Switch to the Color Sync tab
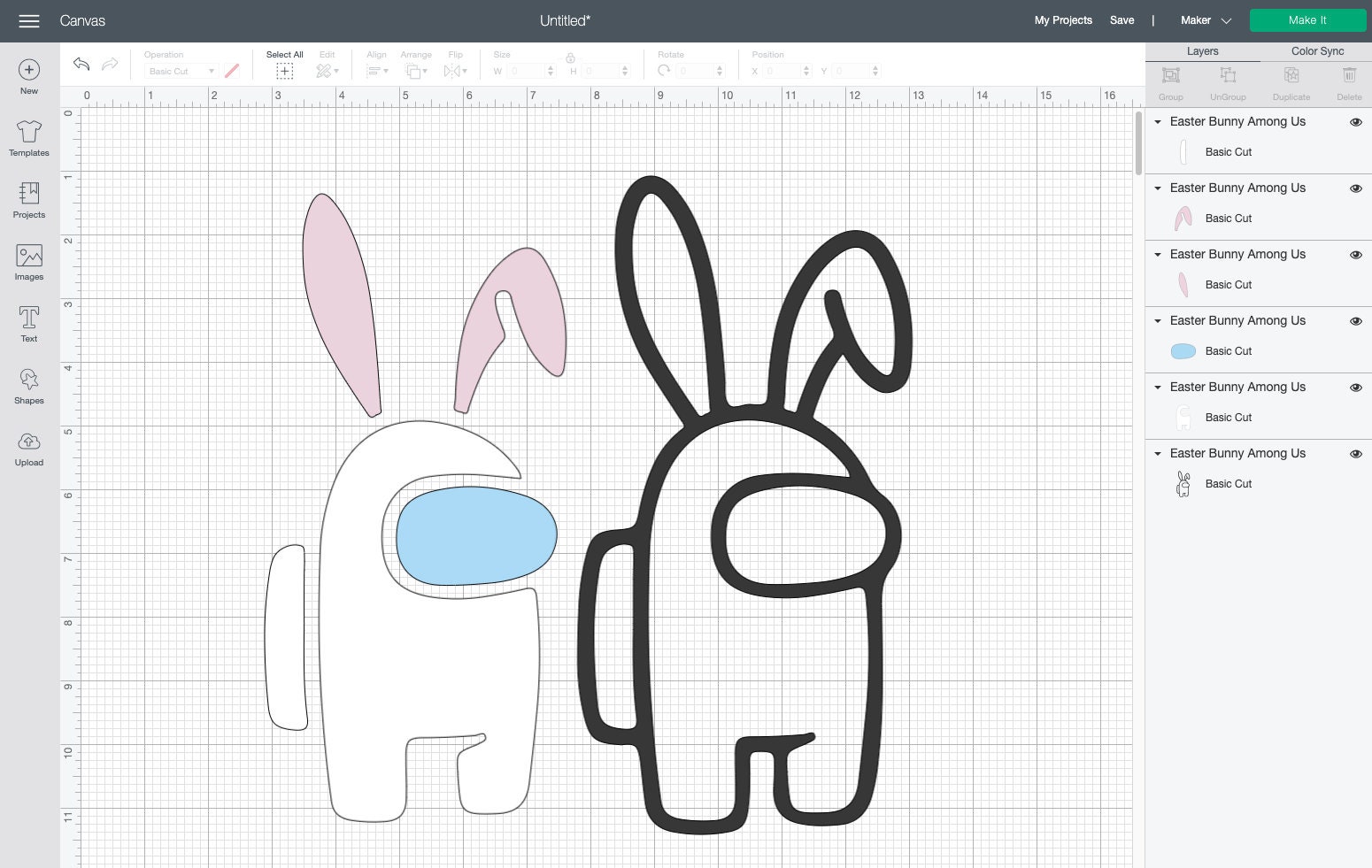The image size is (1372, 868). (x=1316, y=50)
